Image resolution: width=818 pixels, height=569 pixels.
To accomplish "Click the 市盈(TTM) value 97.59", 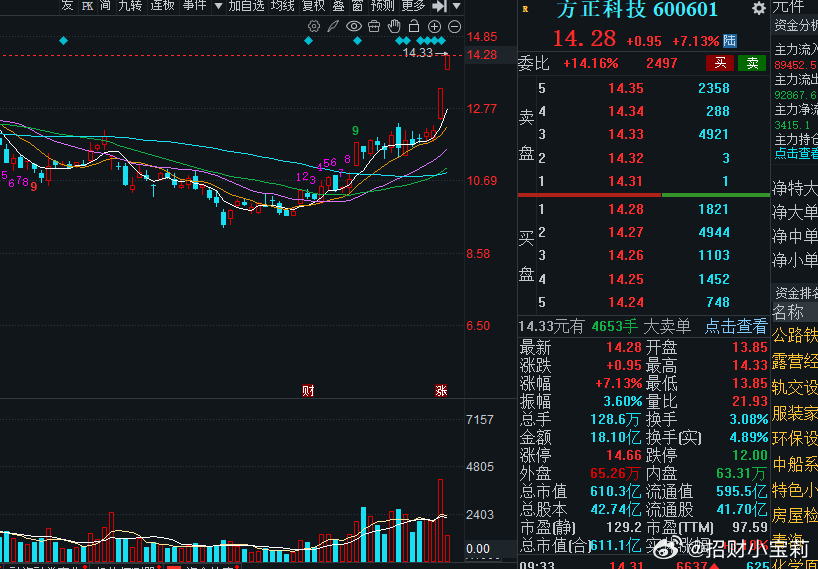I will coord(750,527).
